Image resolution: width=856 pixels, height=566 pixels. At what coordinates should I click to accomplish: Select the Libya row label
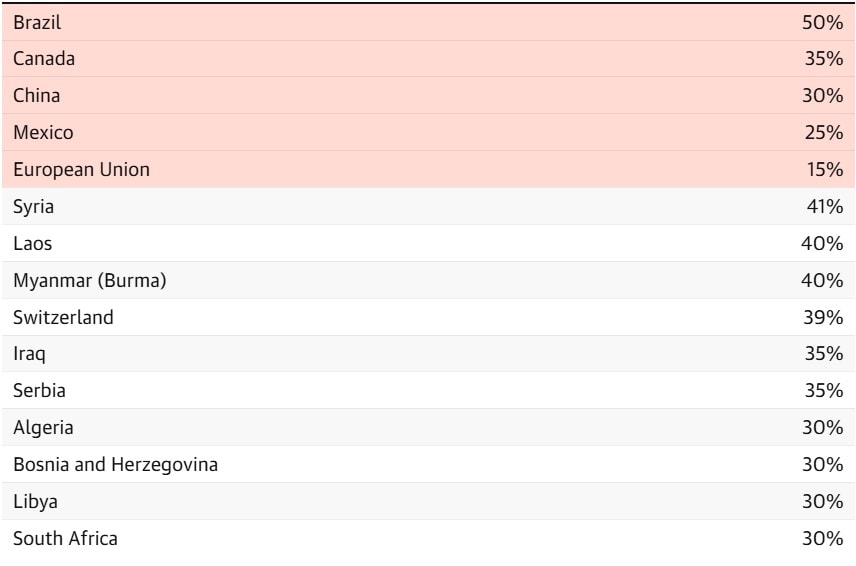35,502
